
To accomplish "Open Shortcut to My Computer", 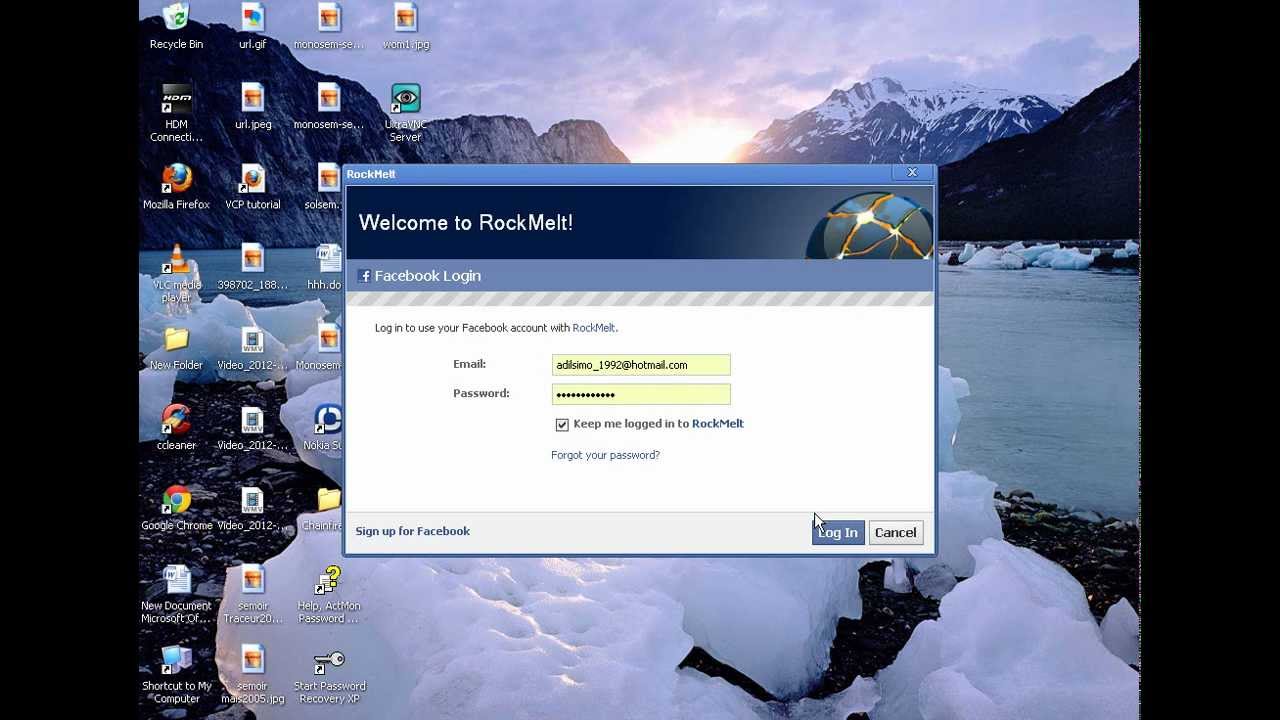I will [x=176, y=674].
